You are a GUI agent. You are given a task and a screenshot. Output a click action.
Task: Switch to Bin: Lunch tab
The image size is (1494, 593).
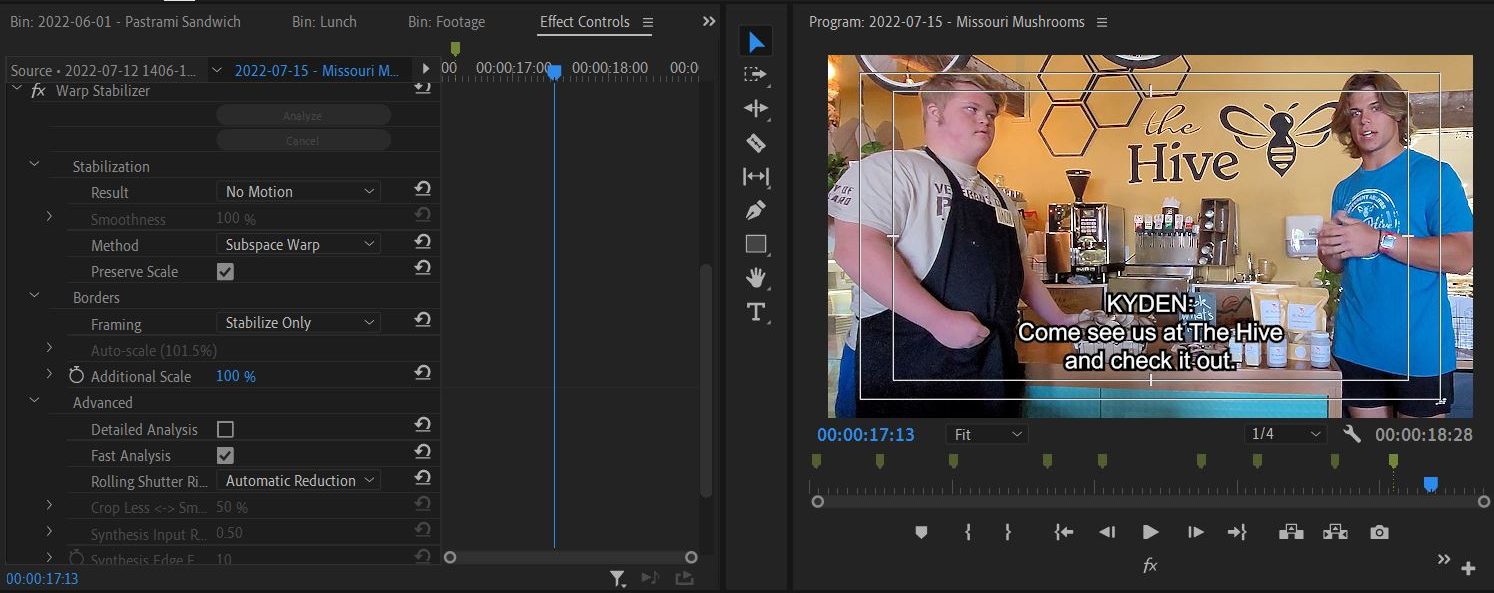click(324, 21)
